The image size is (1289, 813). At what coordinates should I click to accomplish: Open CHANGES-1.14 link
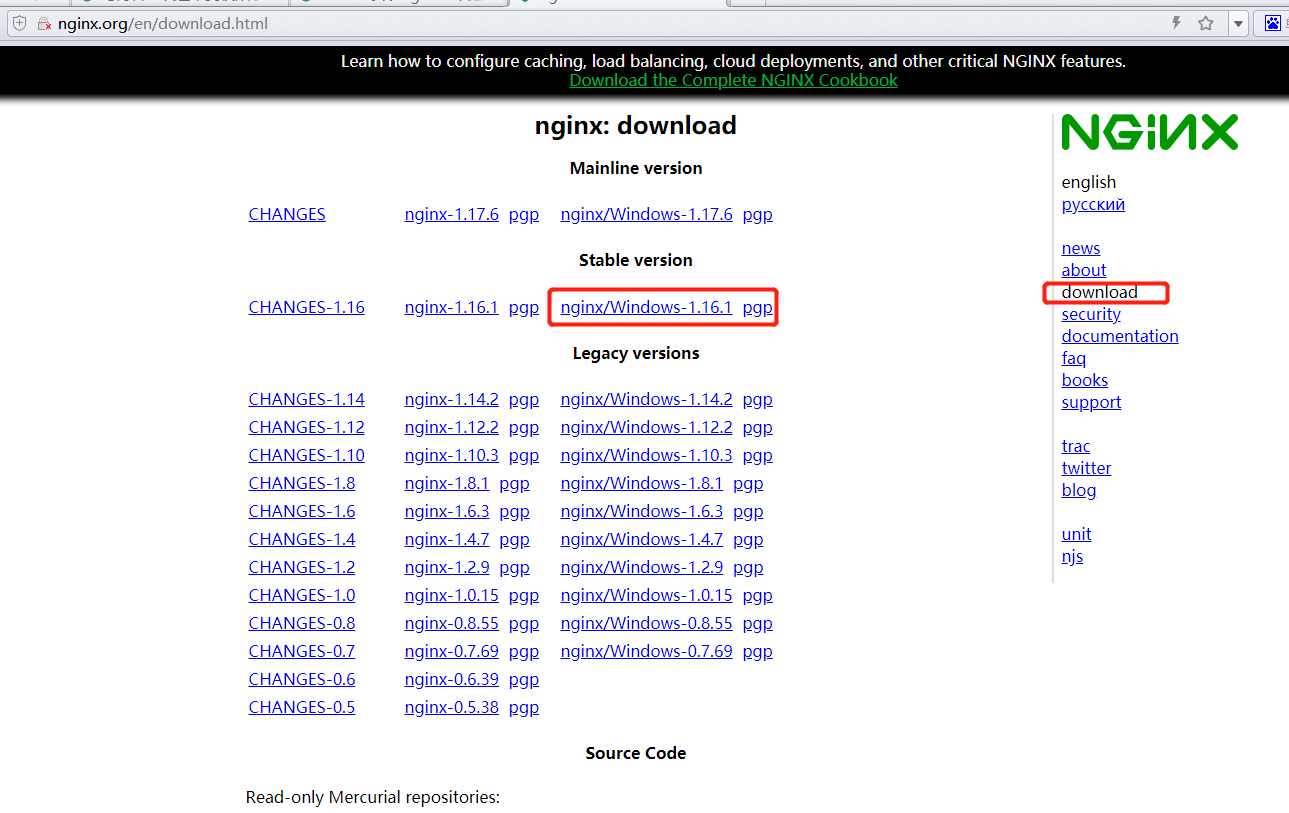tap(306, 399)
